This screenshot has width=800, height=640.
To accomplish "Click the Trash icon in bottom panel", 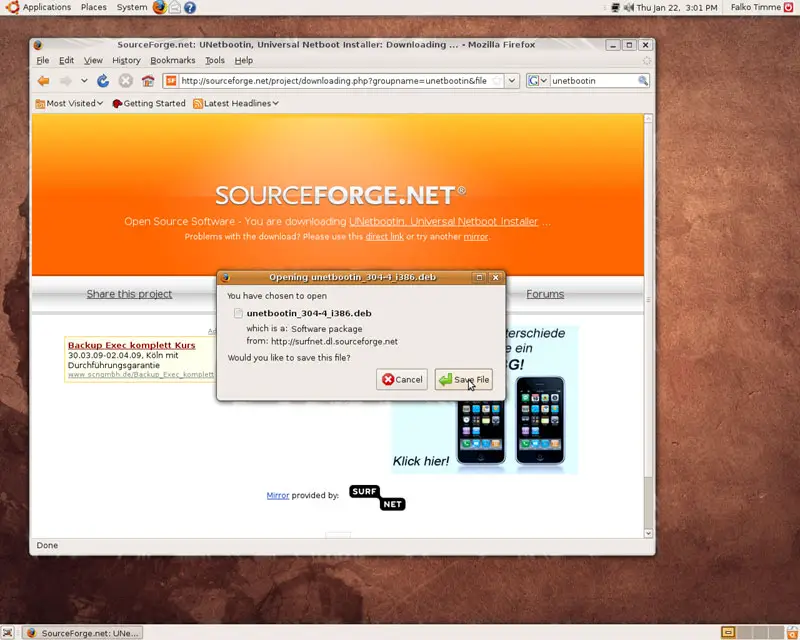I will coord(791,633).
